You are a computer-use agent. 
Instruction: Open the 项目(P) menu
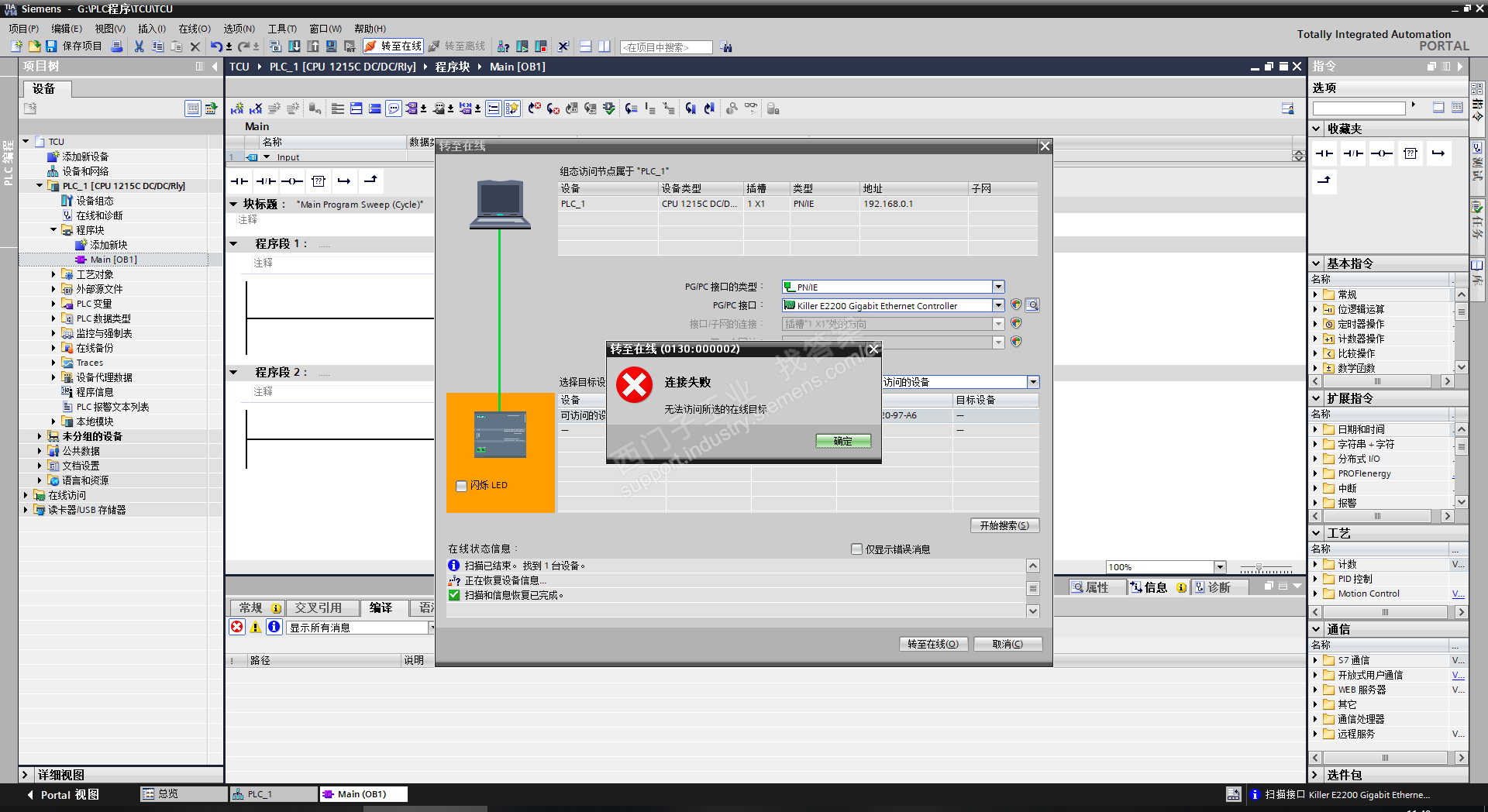point(24,29)
